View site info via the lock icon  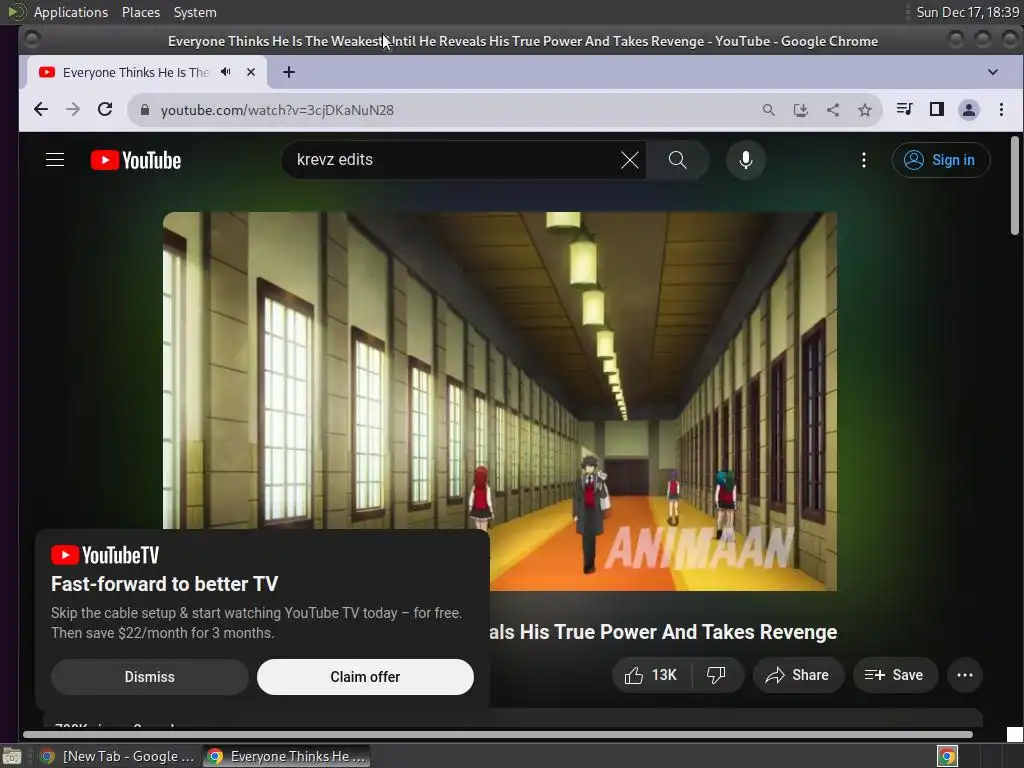click(x=145, y=110)
